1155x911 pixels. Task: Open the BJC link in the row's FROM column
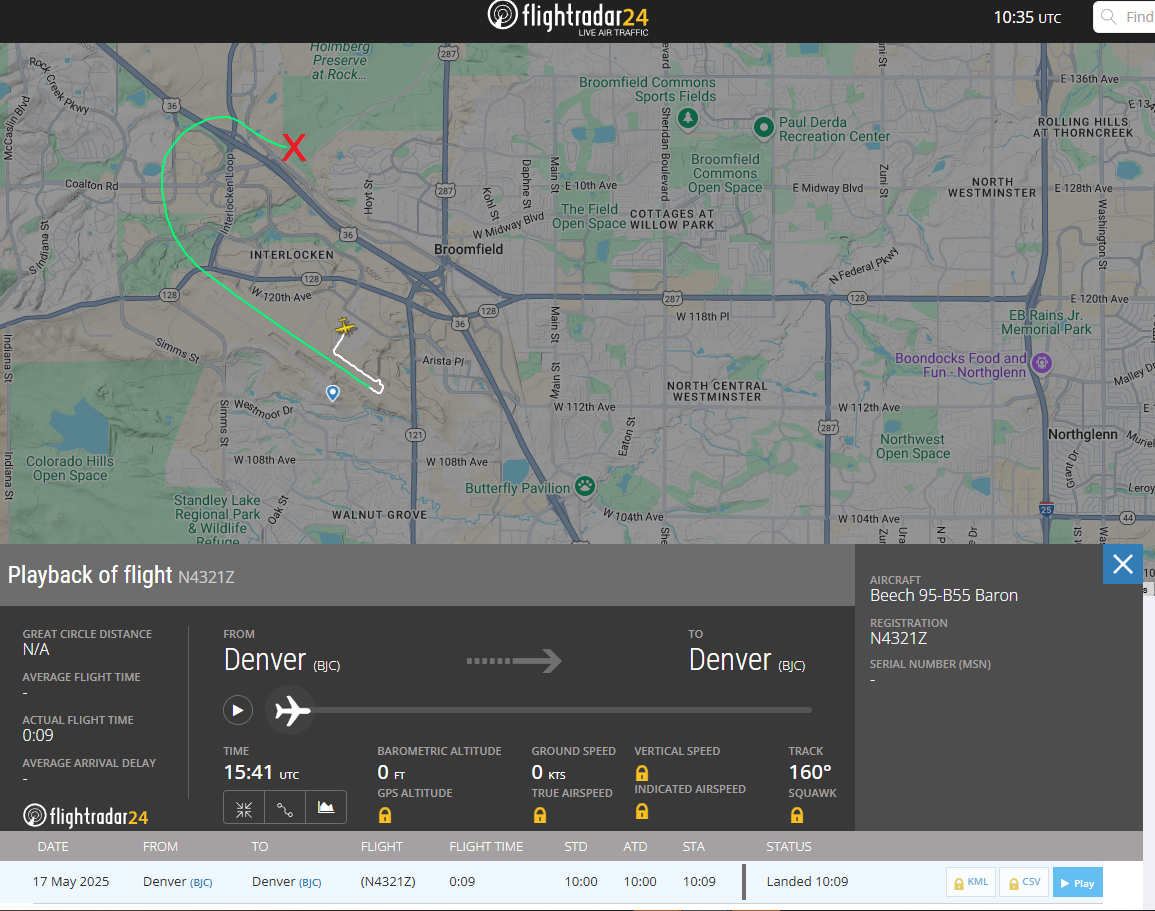click(x=201, y=882)
